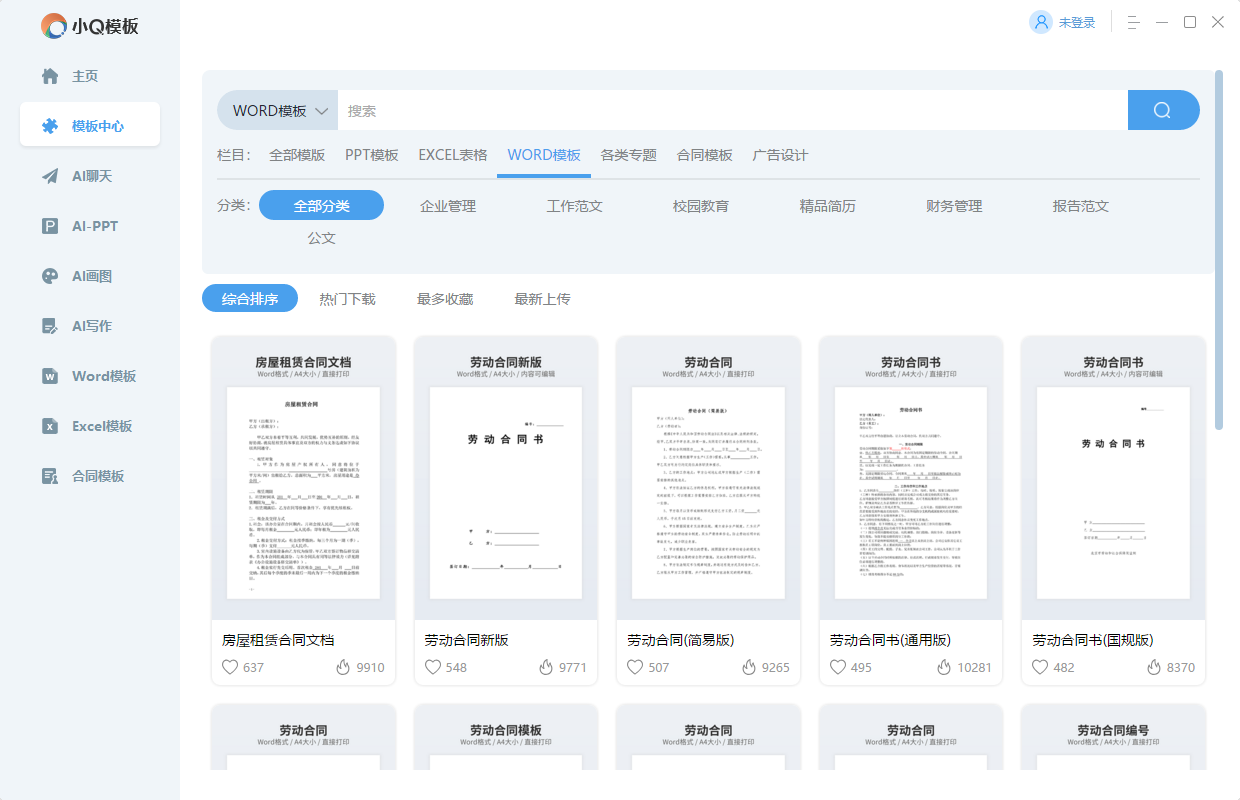1240x800 pixels.
Task: Click the user avatar icon beside 未登录
Action: coord(1041,22)
